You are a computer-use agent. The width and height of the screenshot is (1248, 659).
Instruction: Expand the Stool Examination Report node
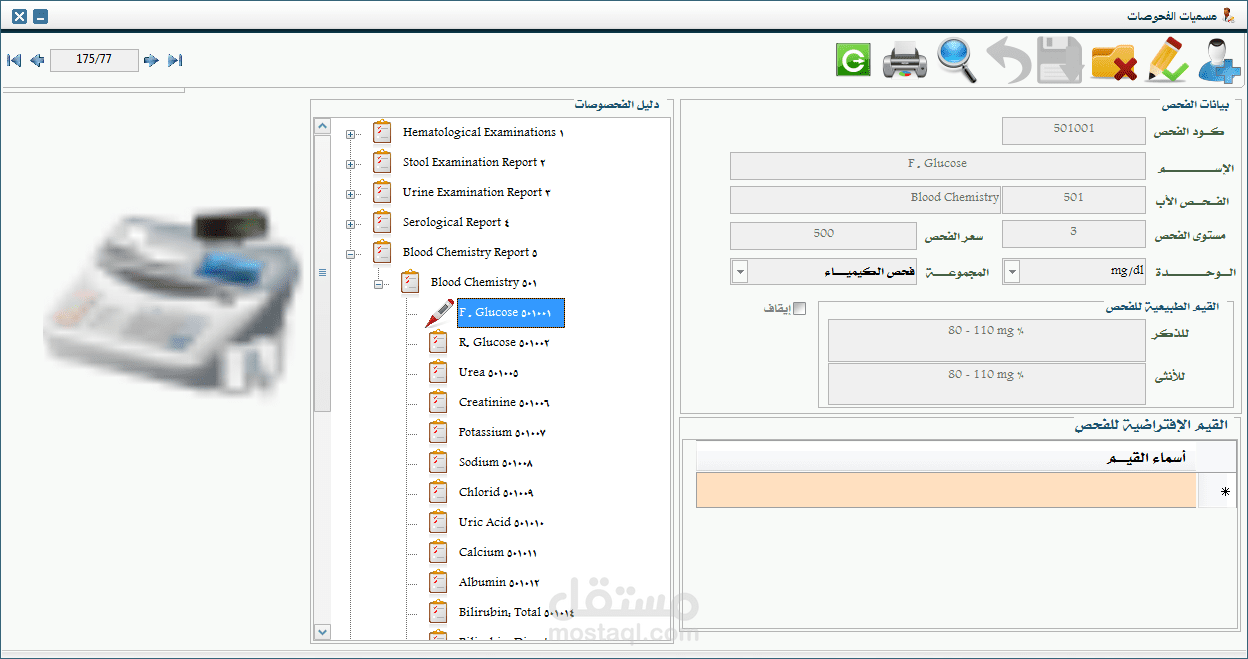(x=350, y=165)
